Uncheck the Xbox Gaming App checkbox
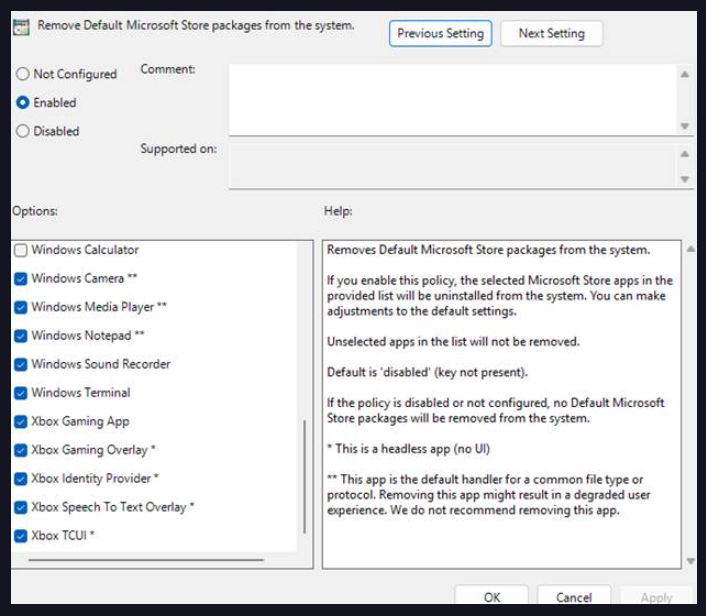Viewport: 706px width, 616px height. [21, 421]
